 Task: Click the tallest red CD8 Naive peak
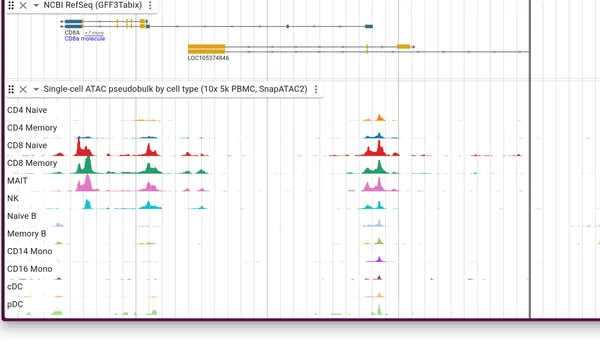(78, 147)
